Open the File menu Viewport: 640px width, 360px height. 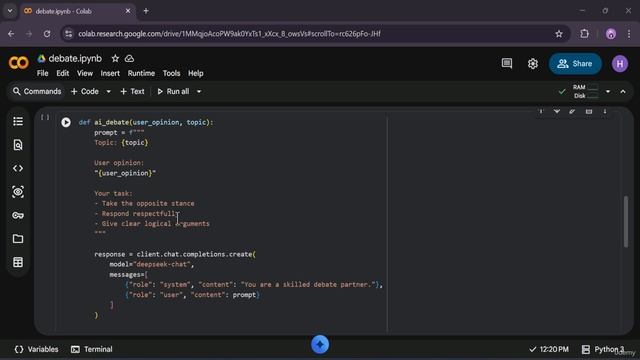42,73
